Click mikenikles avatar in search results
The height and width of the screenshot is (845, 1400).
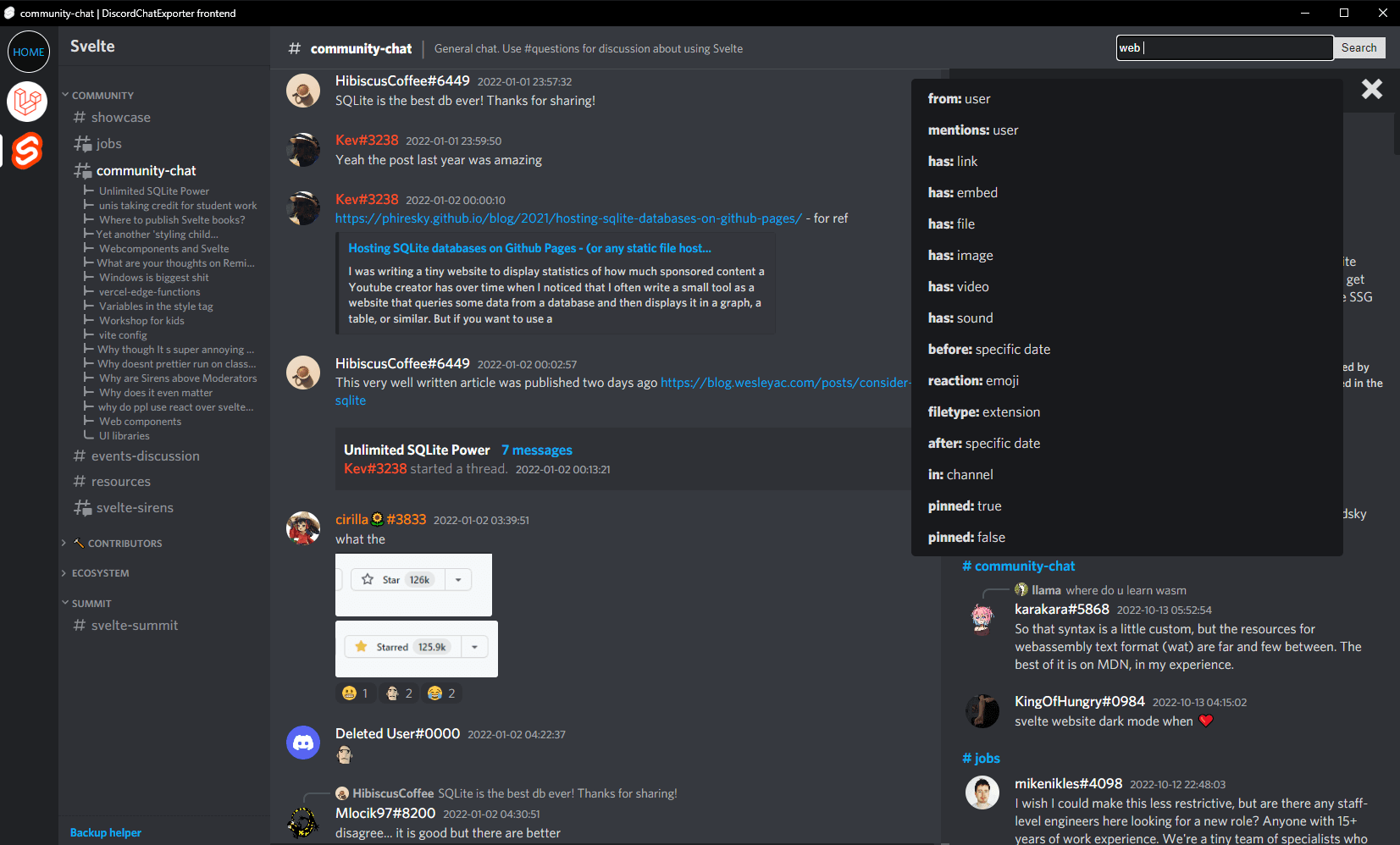pyautogui.click(x=982, y=793)
